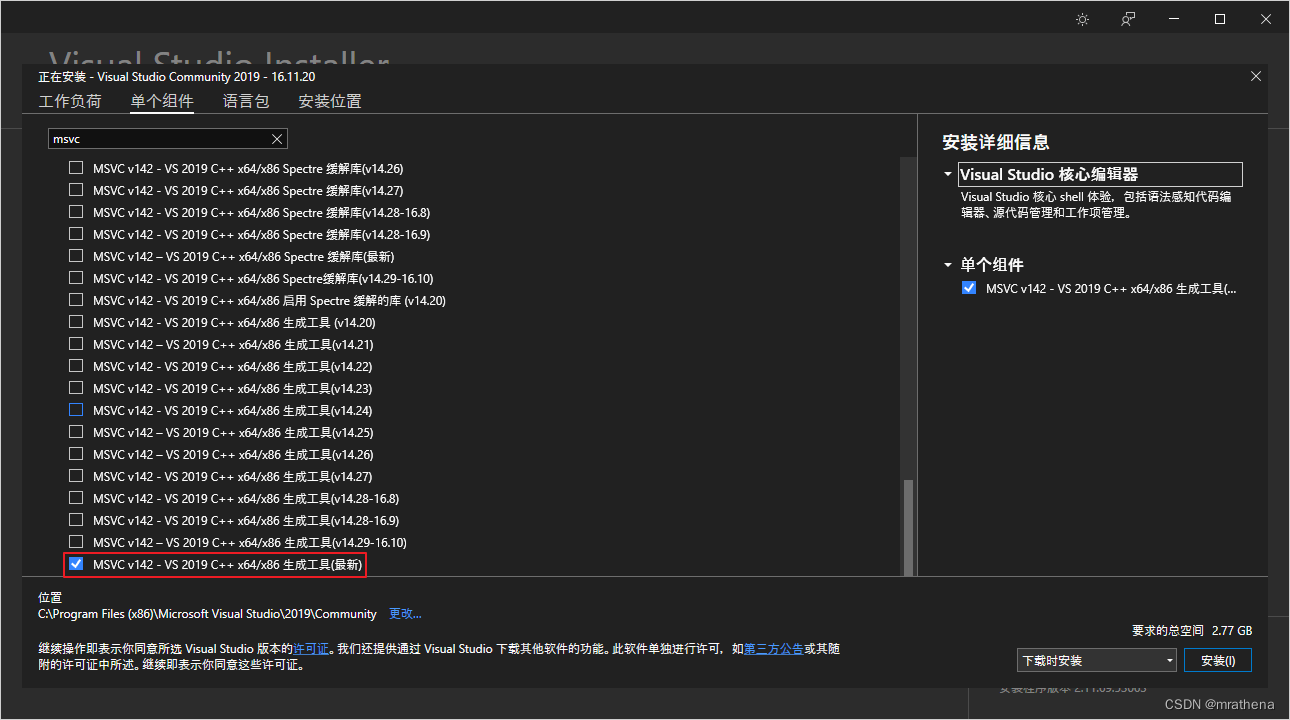Switch to the 安装位置 tab

pos(330,101)
